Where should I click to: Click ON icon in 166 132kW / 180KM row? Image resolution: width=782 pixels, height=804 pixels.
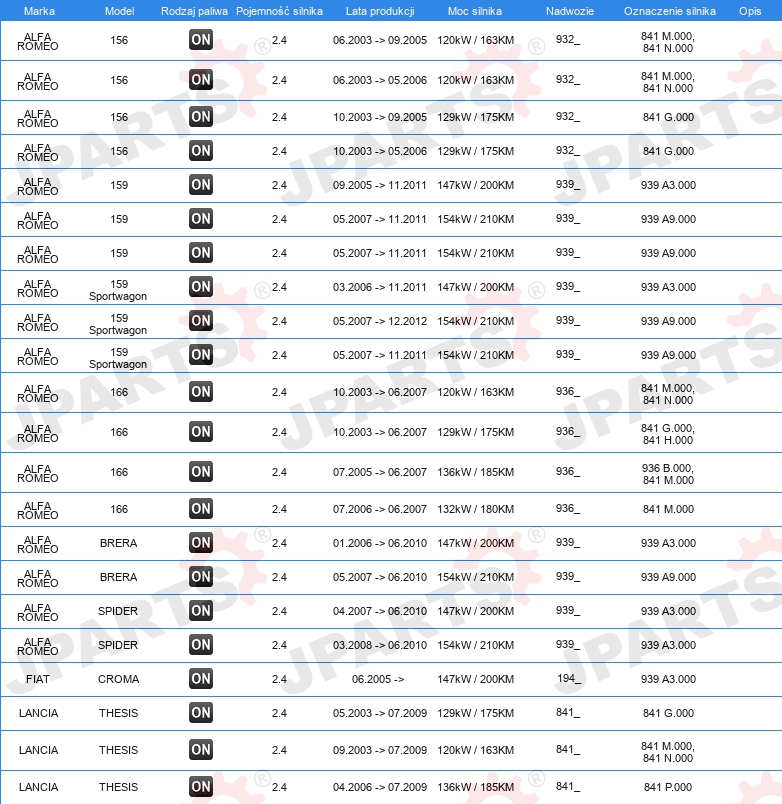tap(200, 509)
